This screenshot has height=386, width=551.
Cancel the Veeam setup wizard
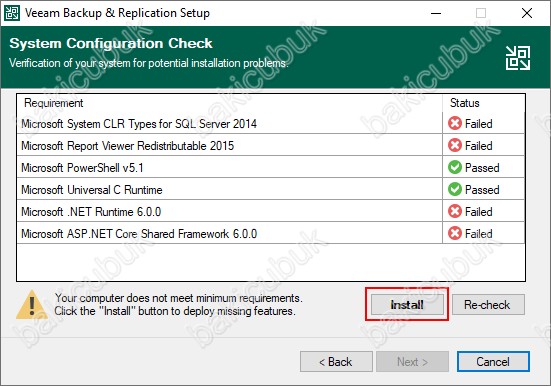point(493,361)
